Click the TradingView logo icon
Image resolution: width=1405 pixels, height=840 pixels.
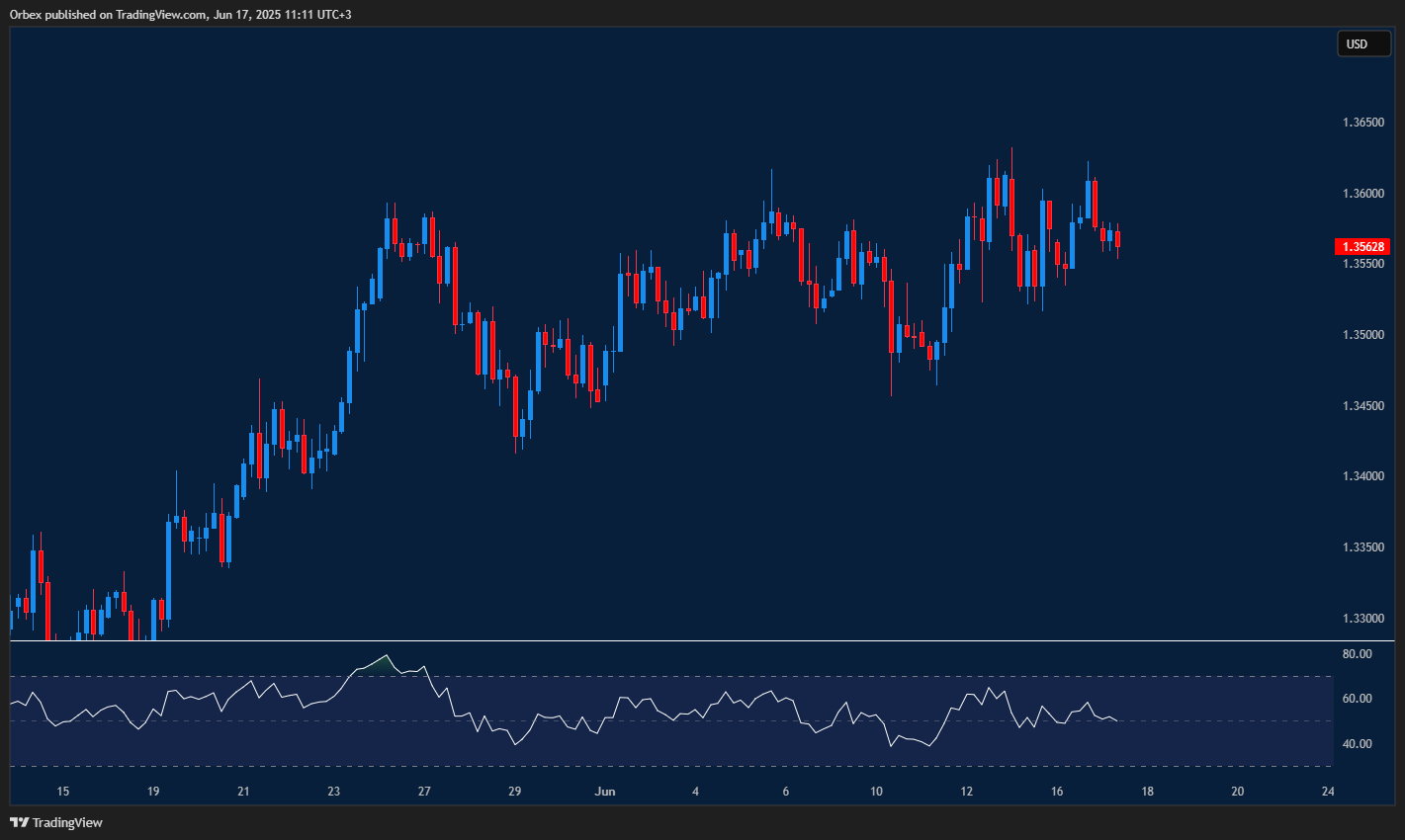click(19, 822)
